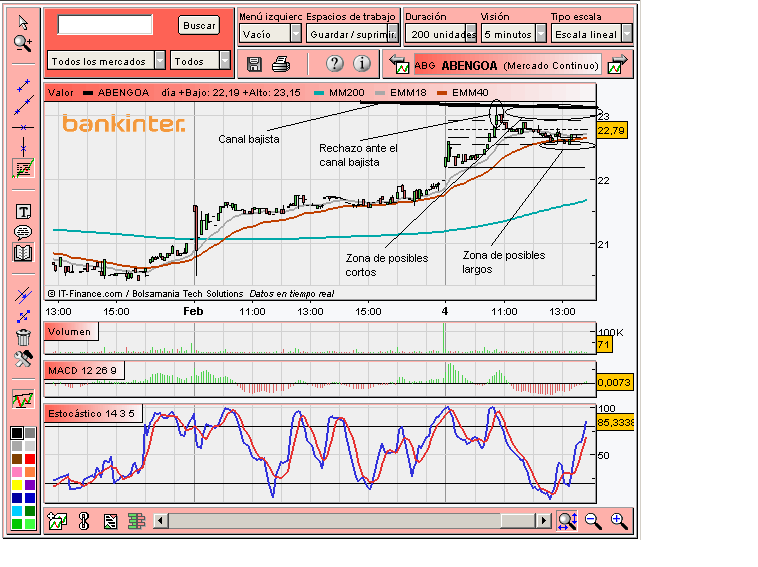Click the add indicator chart icon
The height and width of the screenshot is (567, 758).
click(57, 521)
